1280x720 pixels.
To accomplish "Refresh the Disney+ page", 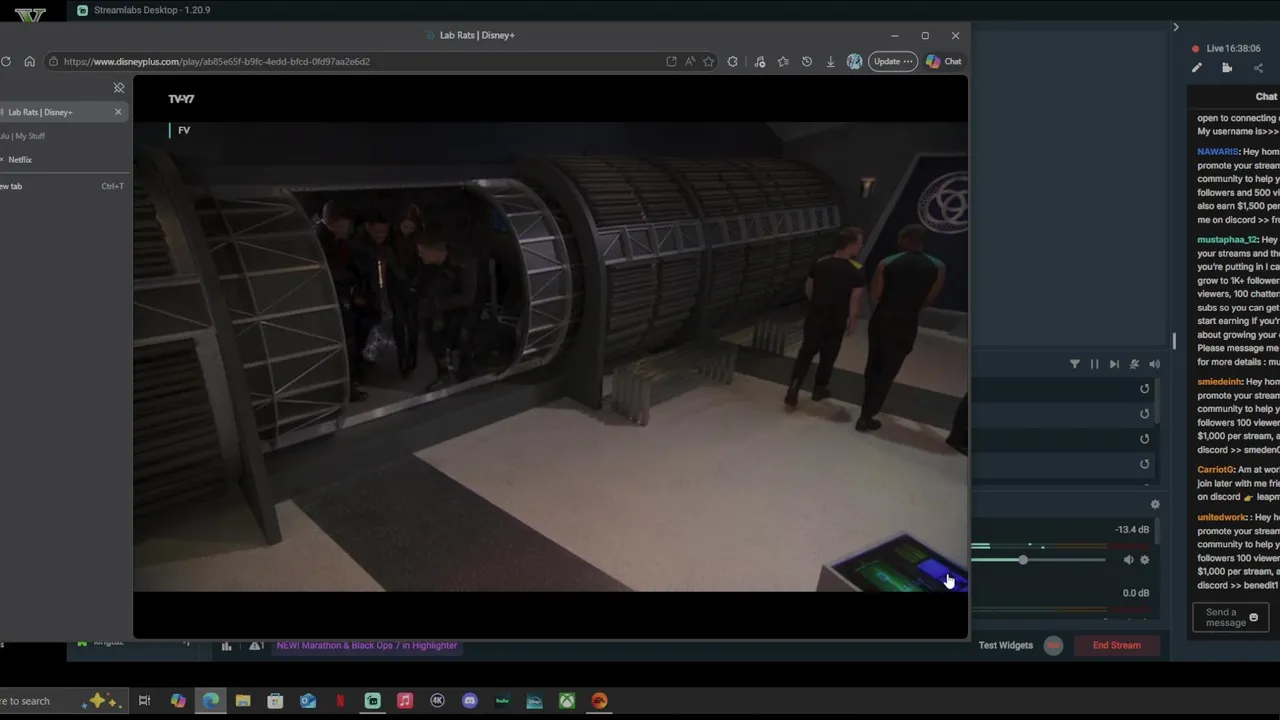I will click(6, 61).
